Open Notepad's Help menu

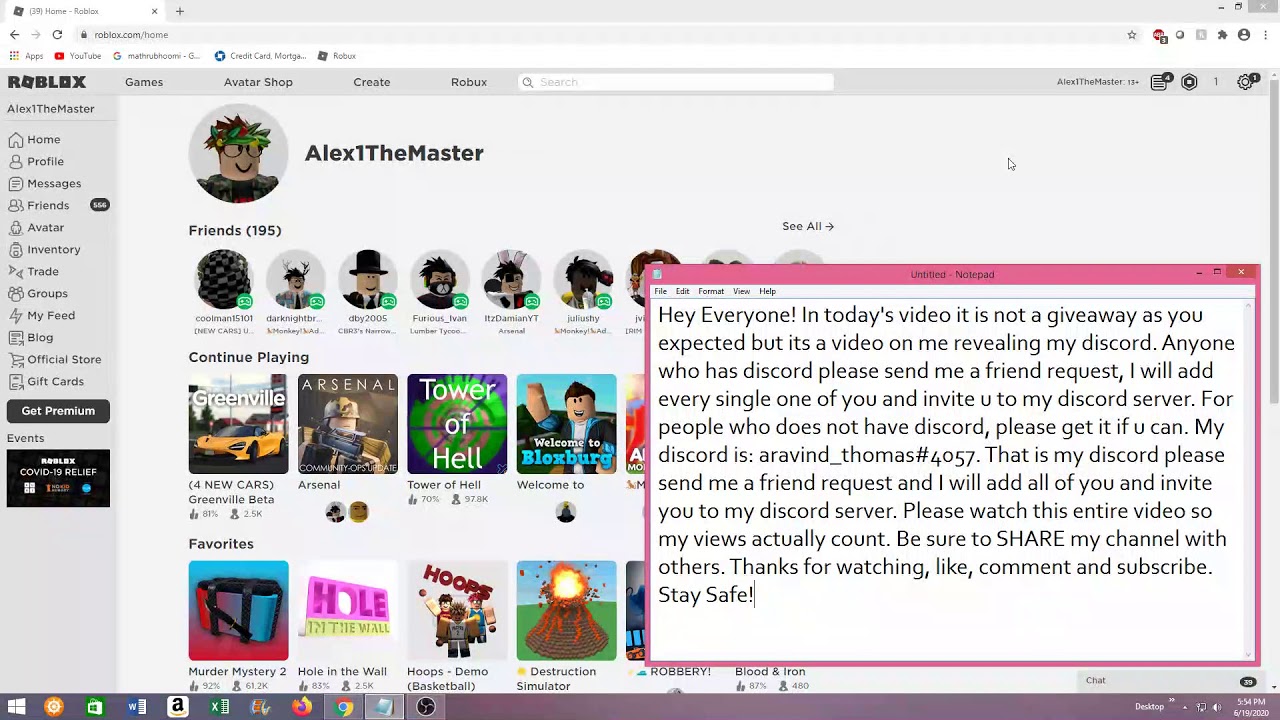(767, 291)
